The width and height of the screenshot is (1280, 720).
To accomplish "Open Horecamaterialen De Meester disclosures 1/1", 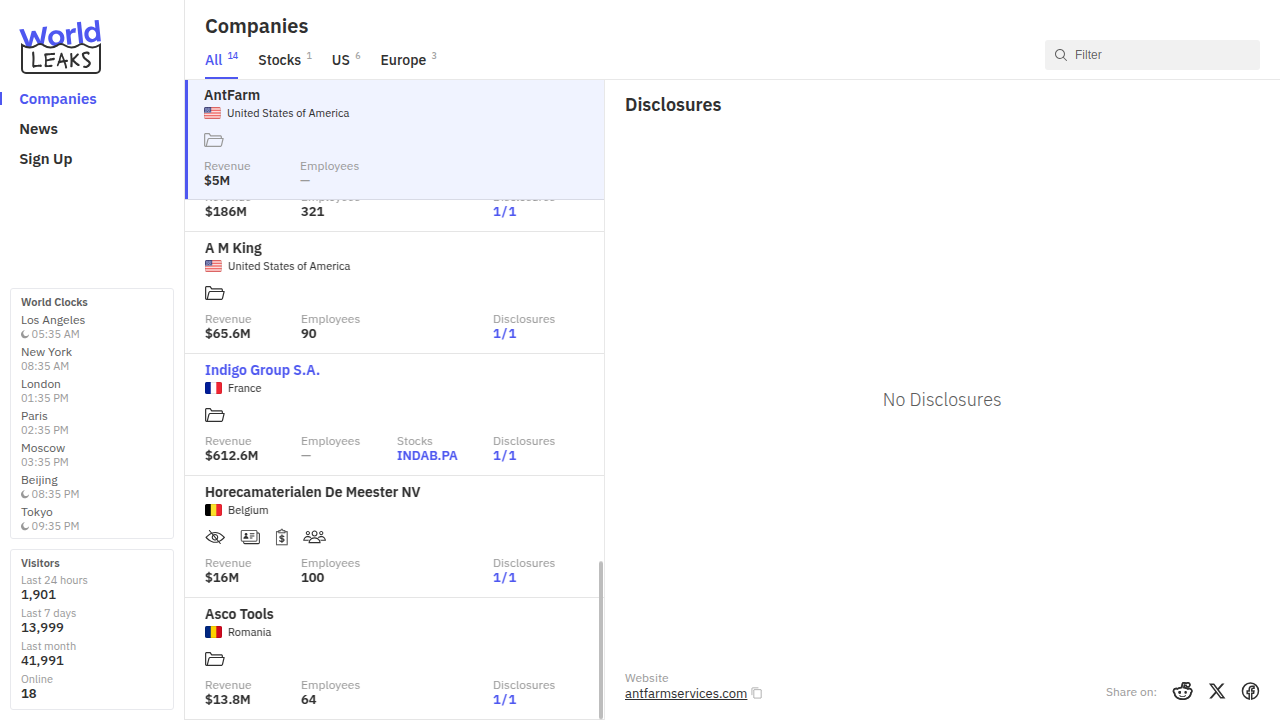I will (505, 578).
